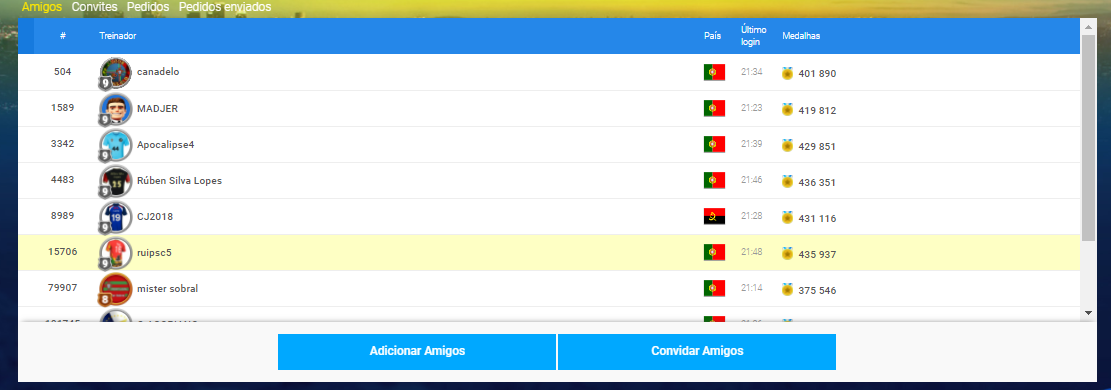Click the Angola flag in CJ2018's row
The image size is (1111, 390).
tap(714, 217)
